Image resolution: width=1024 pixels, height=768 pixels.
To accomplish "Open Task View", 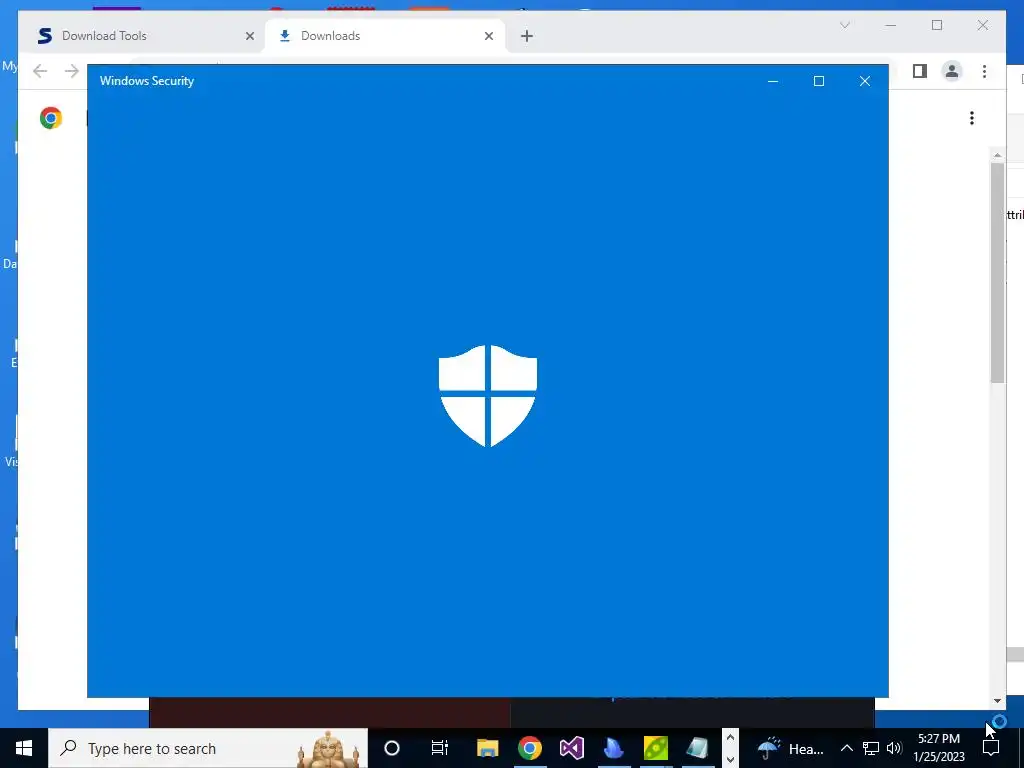I will point(440,748).
